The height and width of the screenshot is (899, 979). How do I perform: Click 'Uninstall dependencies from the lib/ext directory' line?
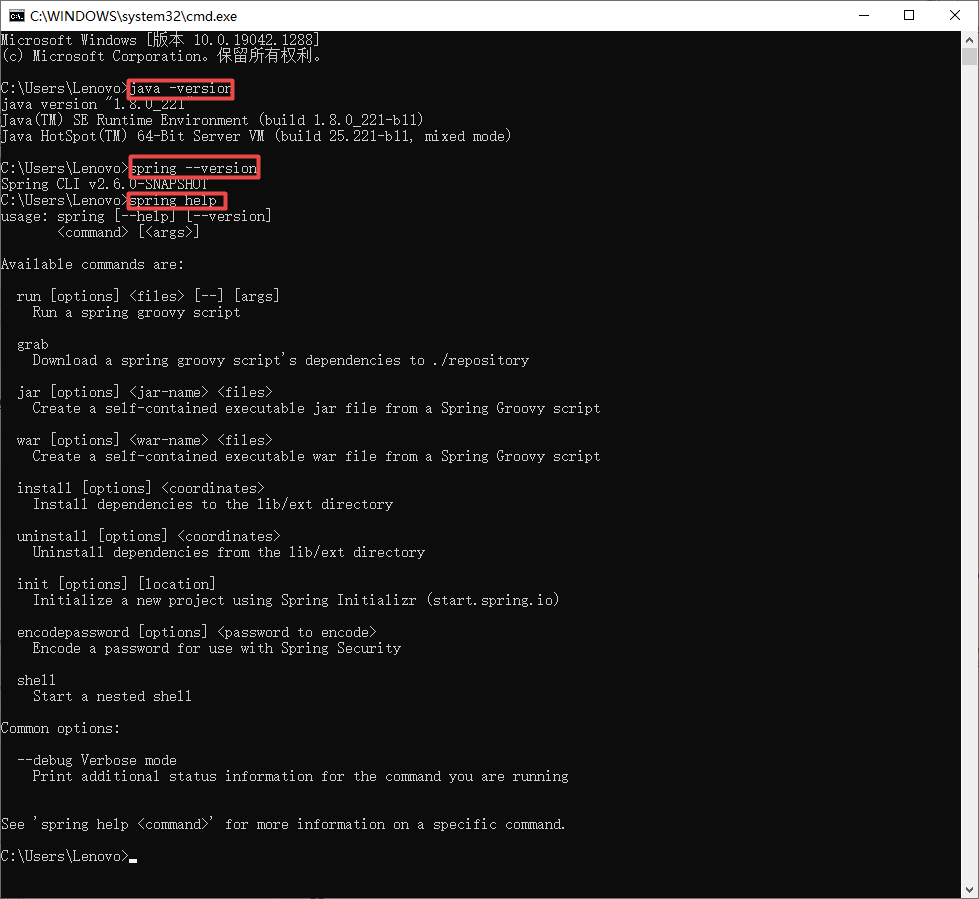(229, 553)
